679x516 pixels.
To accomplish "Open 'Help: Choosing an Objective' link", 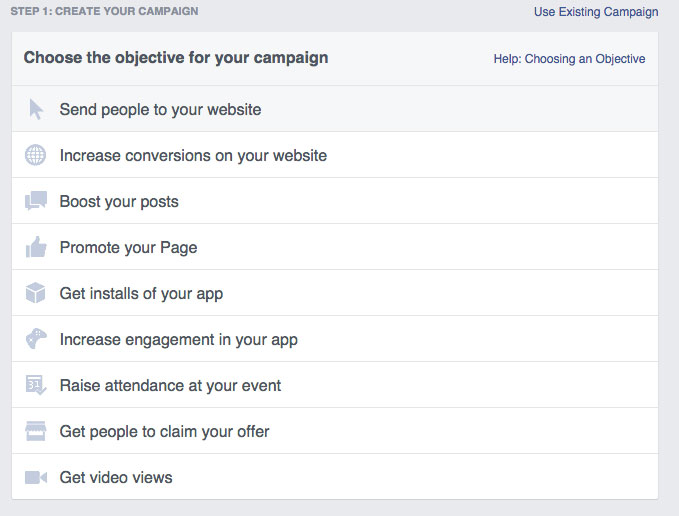I will coord(569,58).
